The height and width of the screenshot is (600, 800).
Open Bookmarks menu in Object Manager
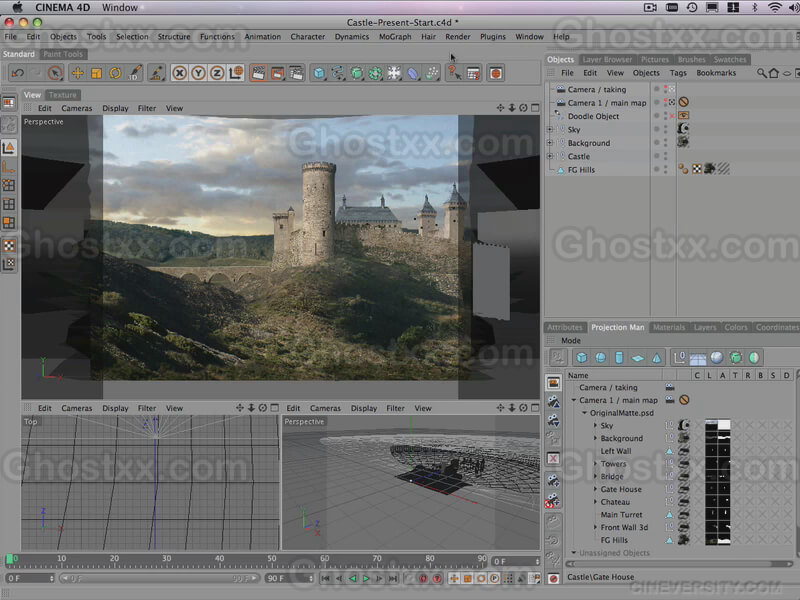pos(716,73)
